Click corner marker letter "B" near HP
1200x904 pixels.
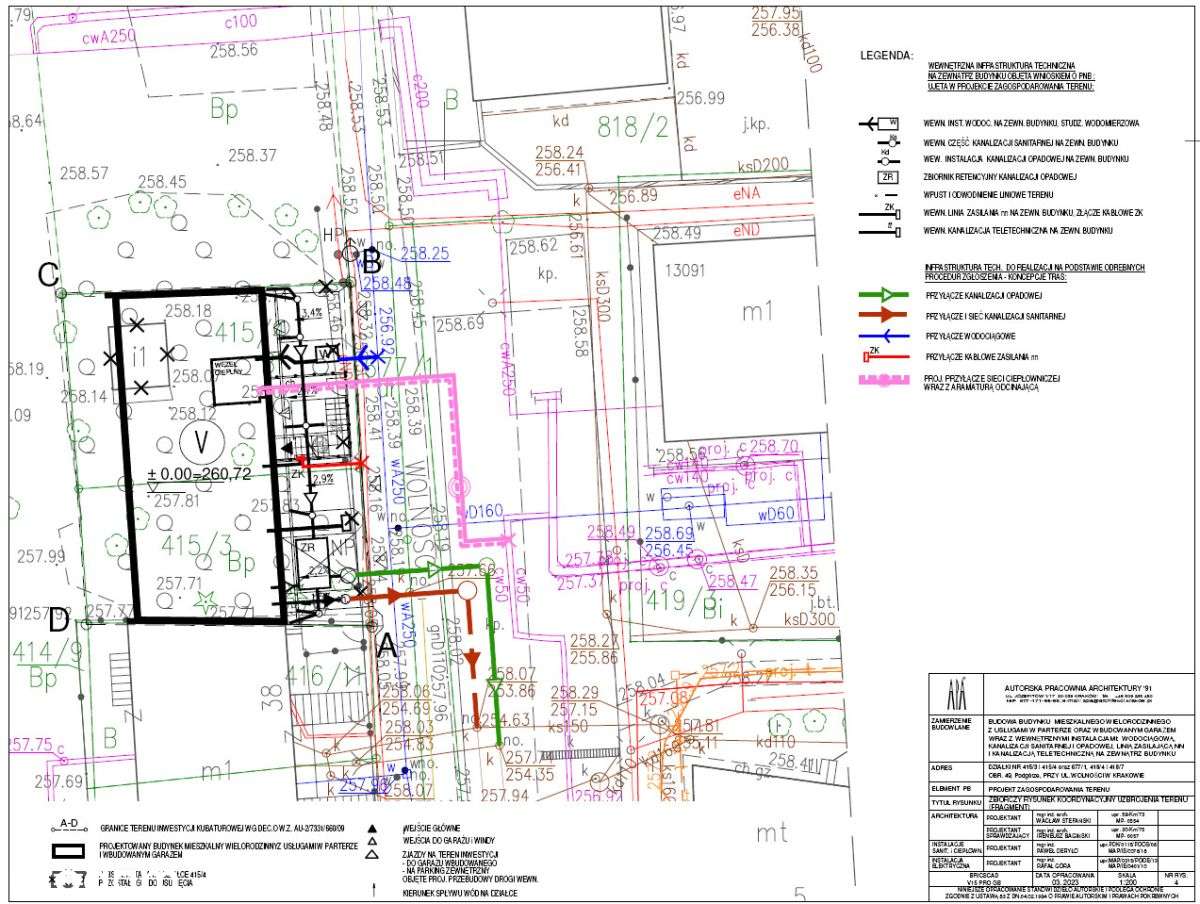(371, 263)
